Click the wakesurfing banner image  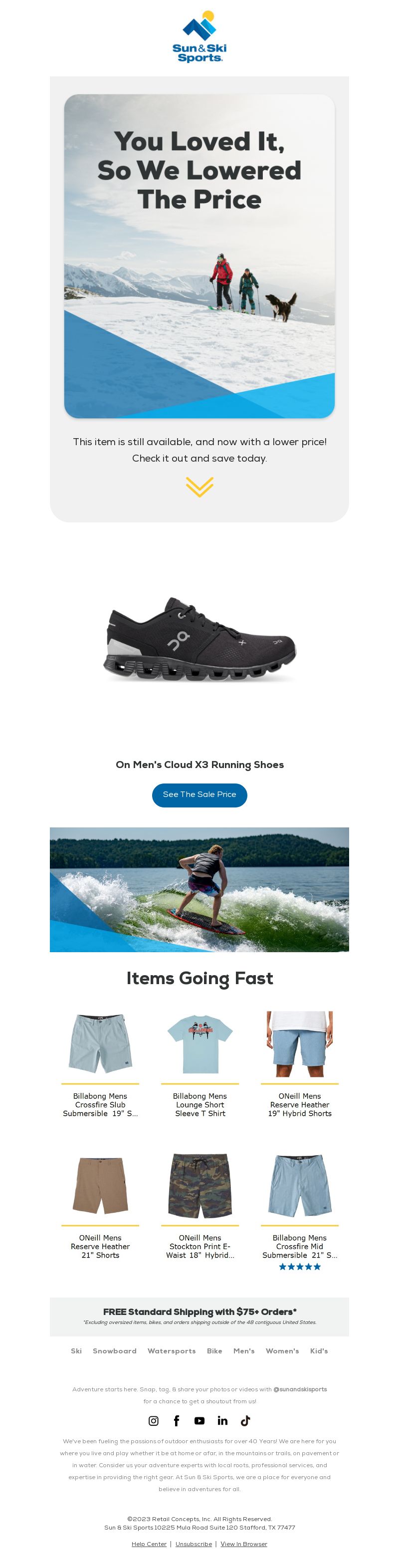point(199,889)
